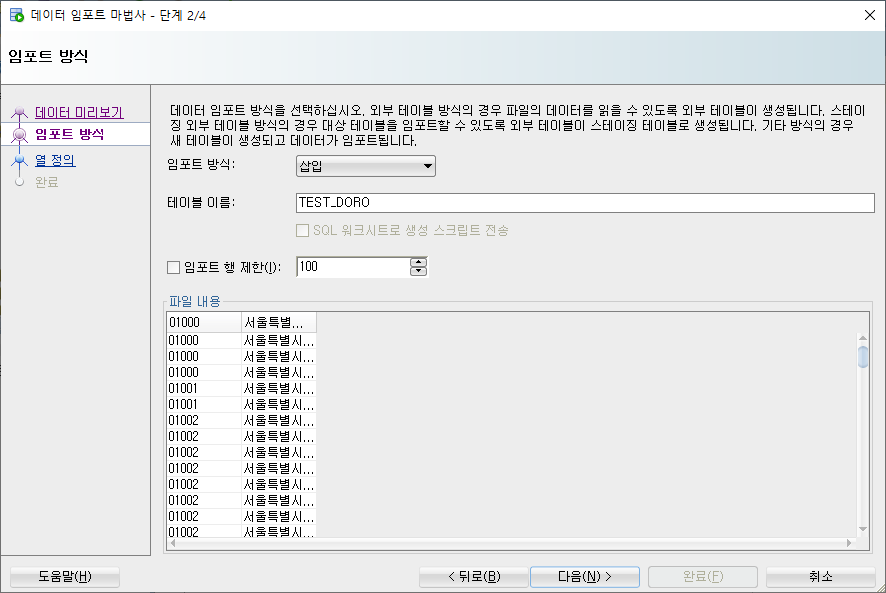This screenshot has width=886, height=593.
Task: Decrease the row limit with down arrow
Action: tap(418, 272)
